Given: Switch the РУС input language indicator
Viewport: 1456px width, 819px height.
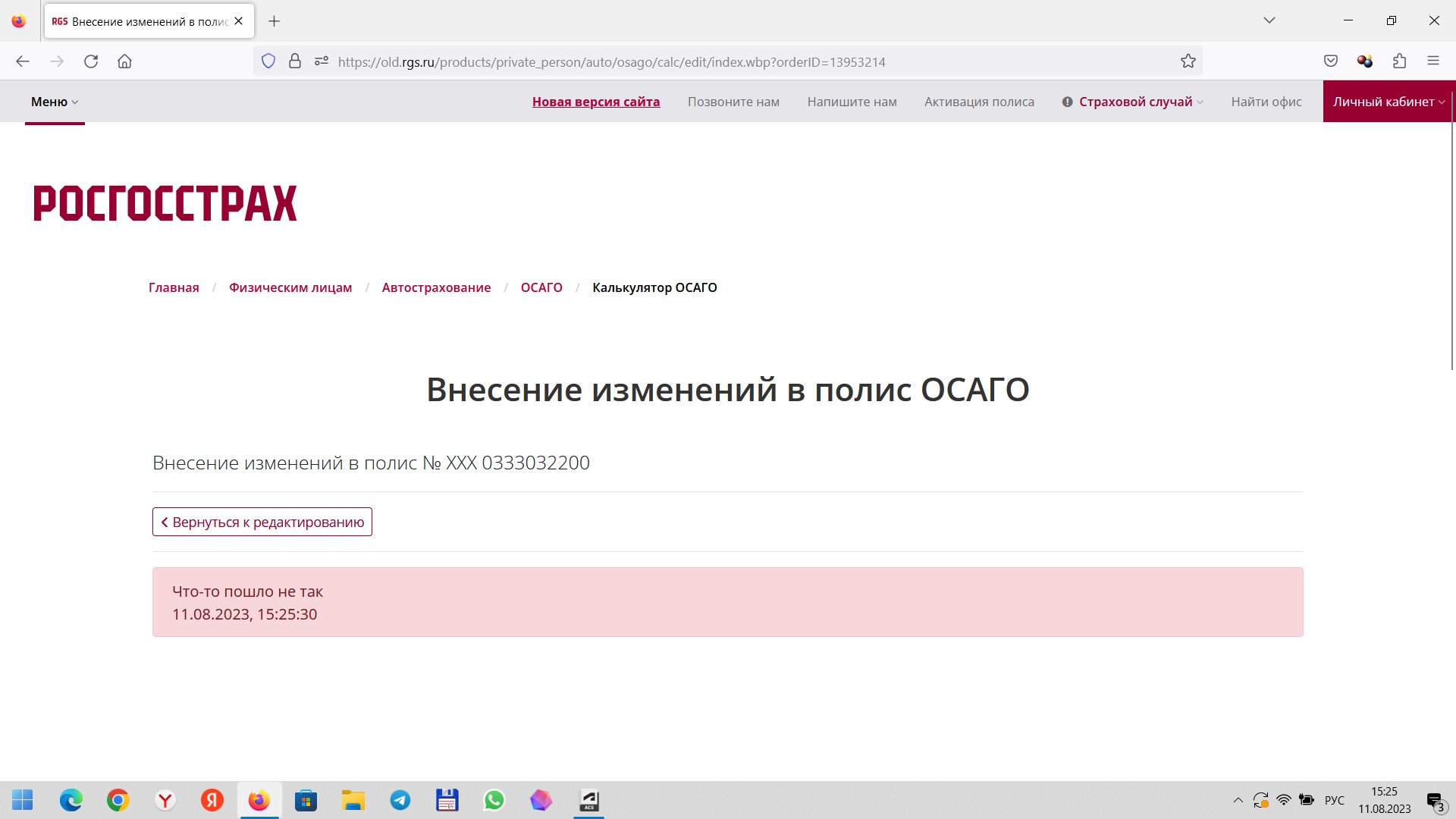Looking at the screenshot, I should point(1335,800).
